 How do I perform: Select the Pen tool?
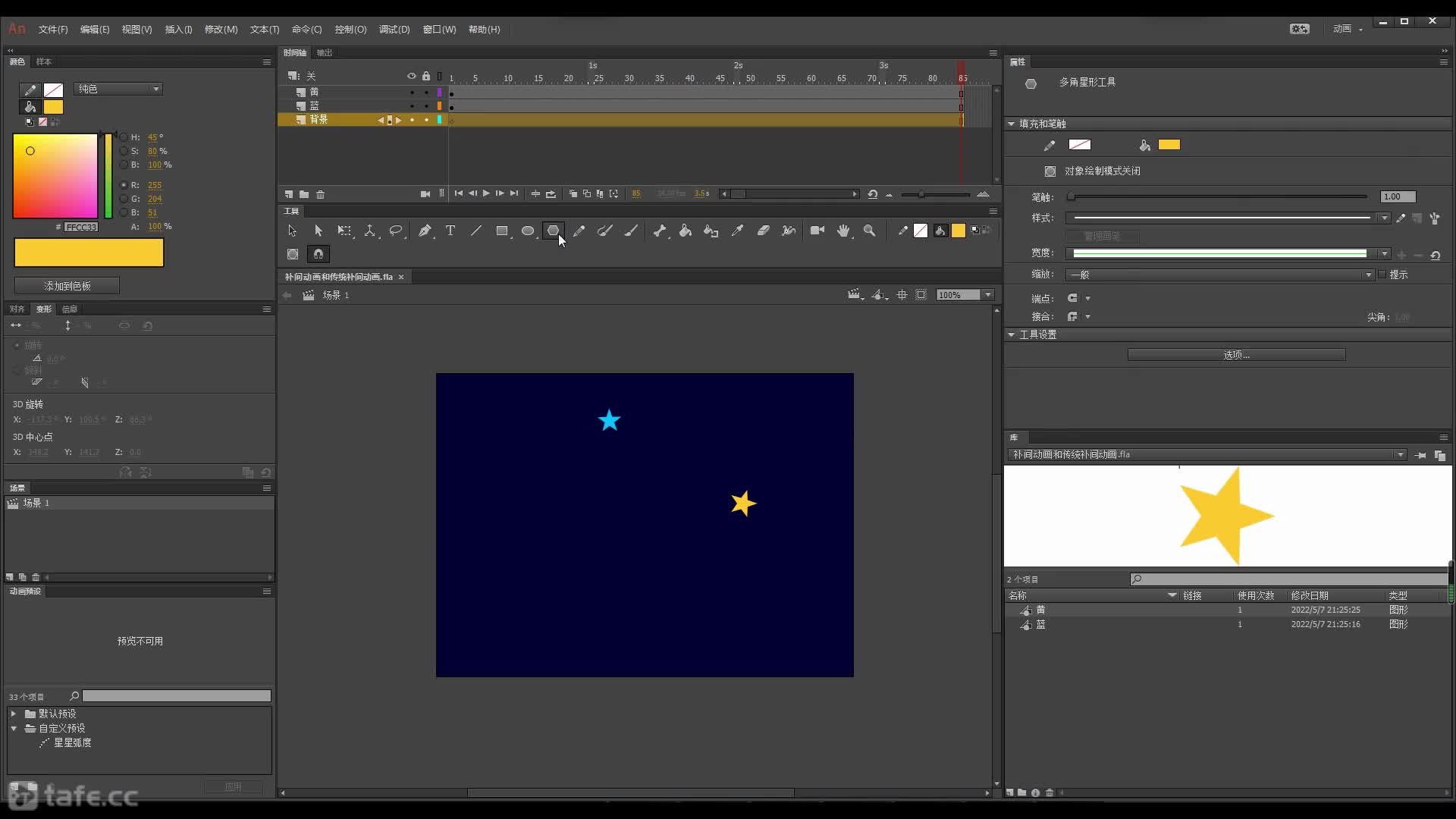pyautogui.click(x=425, y=231)
